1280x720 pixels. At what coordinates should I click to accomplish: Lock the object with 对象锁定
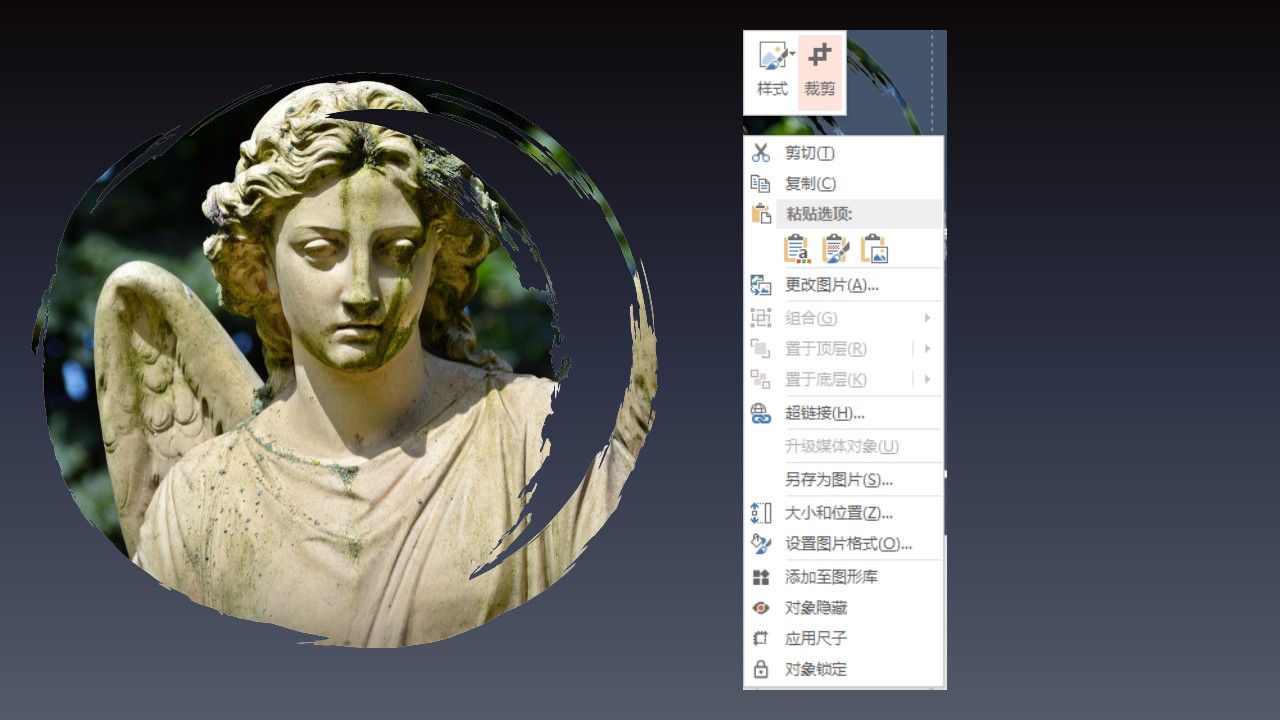tap(843, 670)
